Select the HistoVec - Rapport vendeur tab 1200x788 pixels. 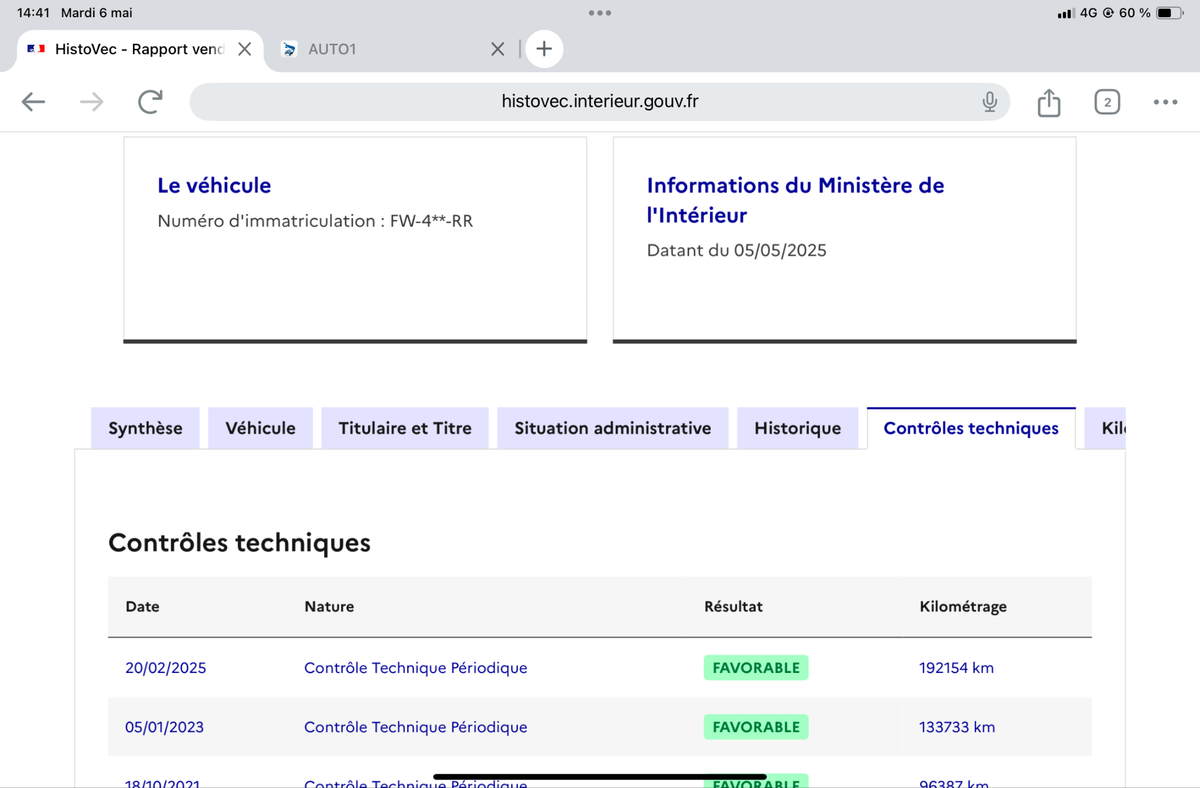pos(139,49)
